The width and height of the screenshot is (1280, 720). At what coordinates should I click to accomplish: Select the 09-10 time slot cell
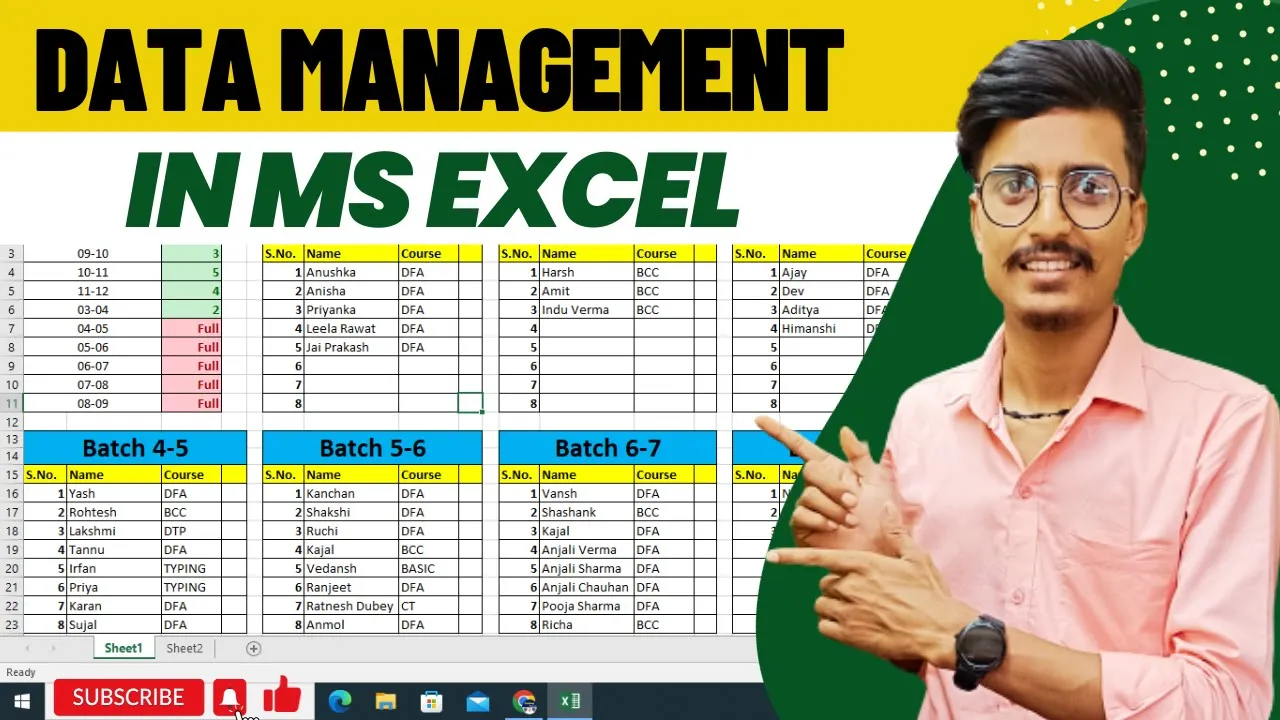click(x=92, y=254)
